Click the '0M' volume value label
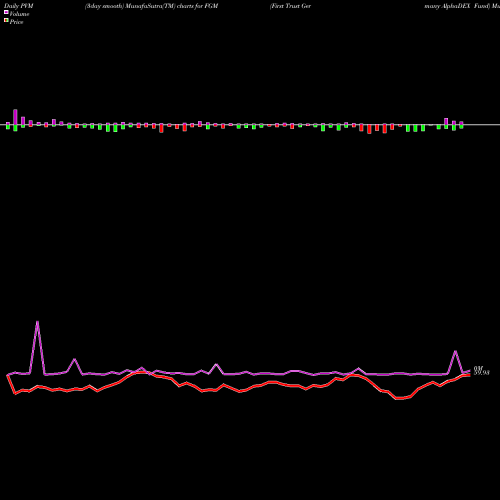This screenshot has height=500, width=500. 478,368
